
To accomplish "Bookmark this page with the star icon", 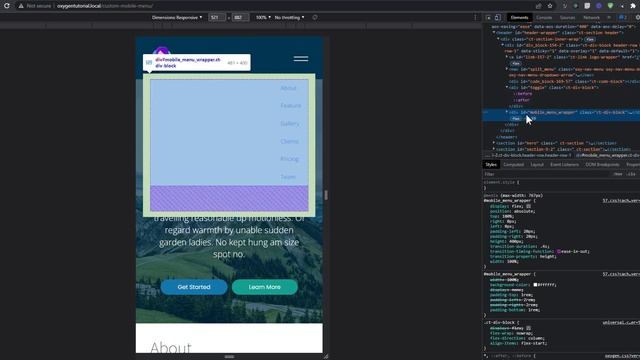I will point(550,6).
